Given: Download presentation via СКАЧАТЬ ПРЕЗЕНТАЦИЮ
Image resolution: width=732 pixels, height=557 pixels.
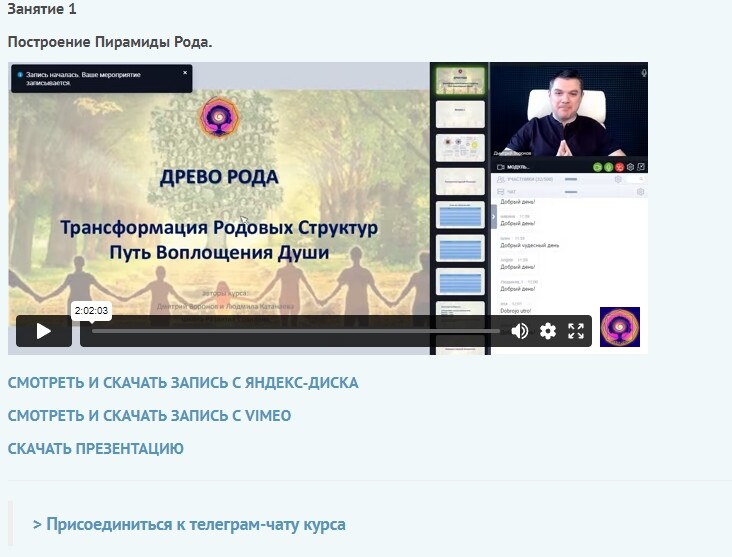Looking at the screenshot, I should tap(95, 448).
